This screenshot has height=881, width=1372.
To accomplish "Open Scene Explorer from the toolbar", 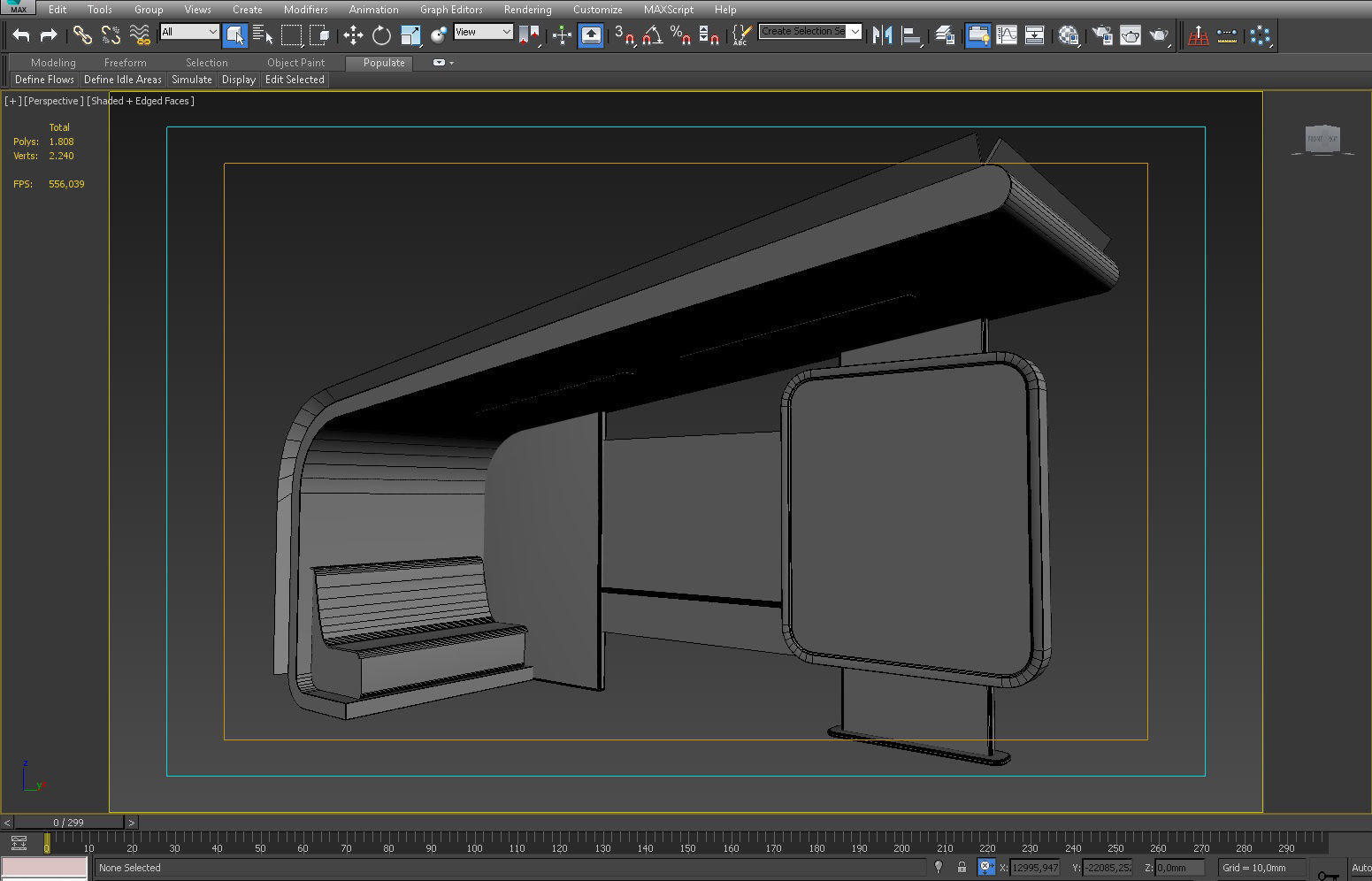I will (x=976, y=35).
